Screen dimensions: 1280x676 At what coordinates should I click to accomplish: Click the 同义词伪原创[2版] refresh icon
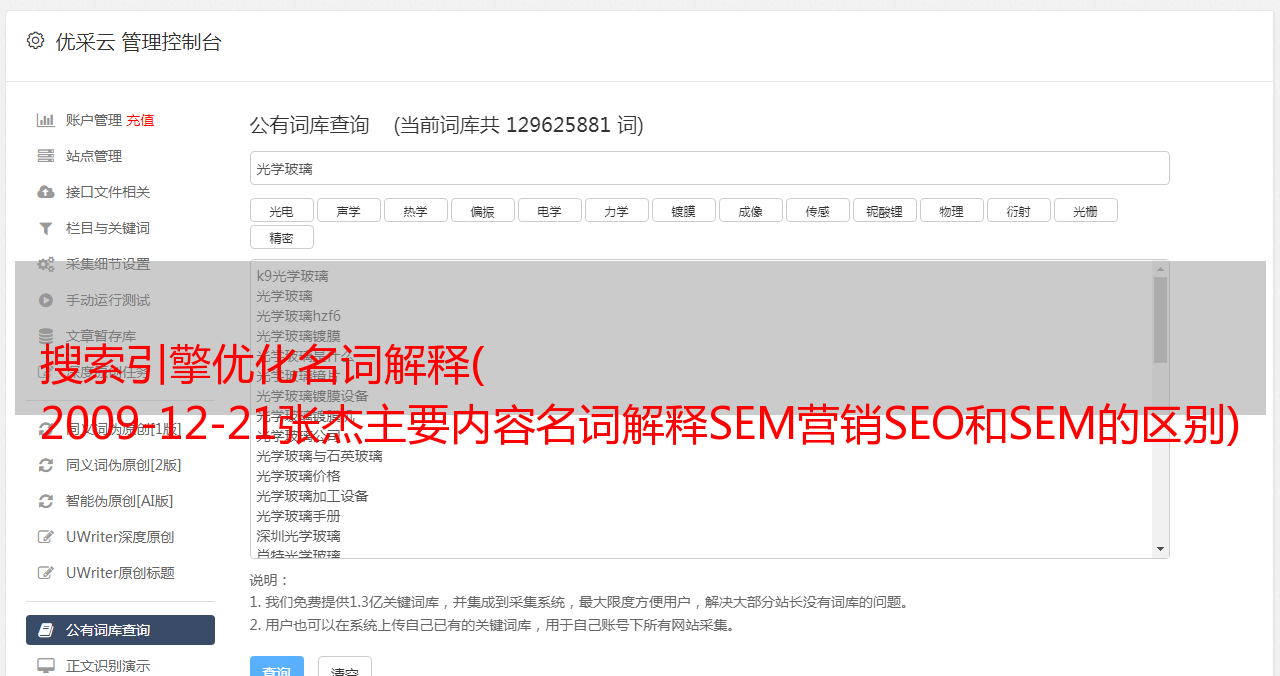pyautogui.click(x=46, y=465)
